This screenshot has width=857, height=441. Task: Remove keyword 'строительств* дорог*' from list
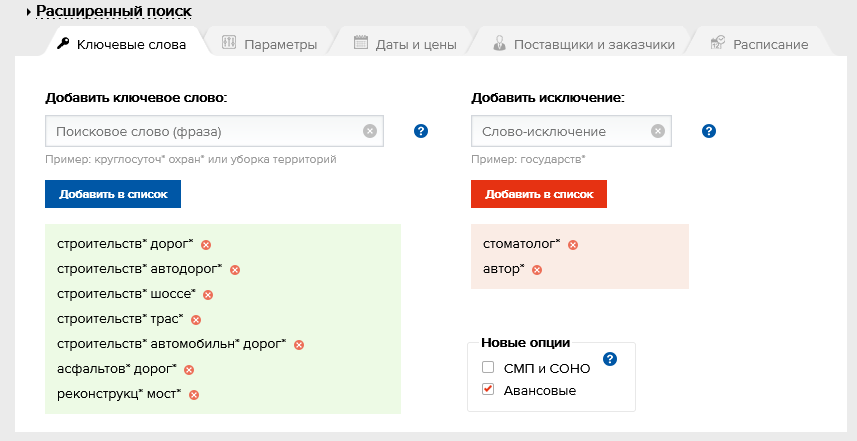206,245
